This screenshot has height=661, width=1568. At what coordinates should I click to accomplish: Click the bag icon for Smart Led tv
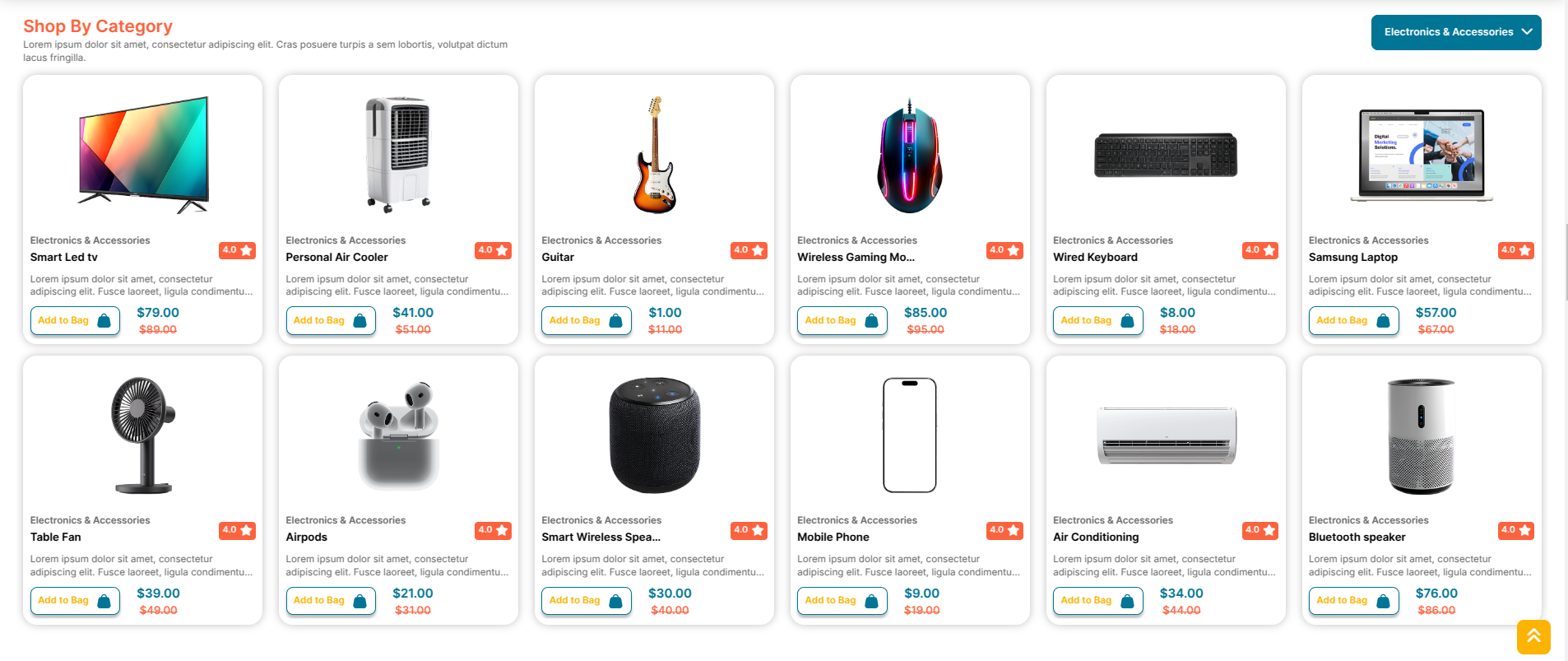click(104, 321)
